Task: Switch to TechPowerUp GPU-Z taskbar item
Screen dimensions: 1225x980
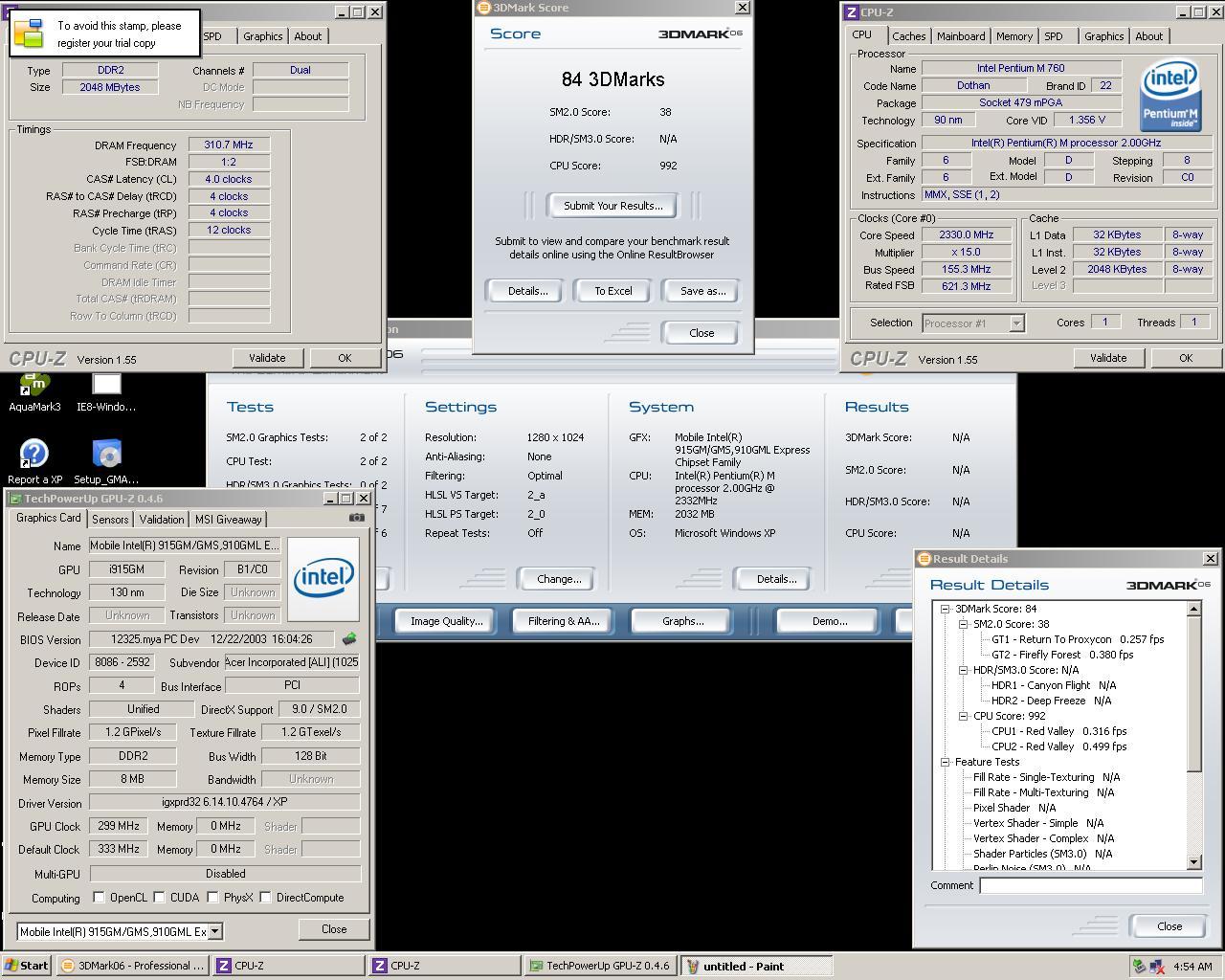Action: [600, 967]
